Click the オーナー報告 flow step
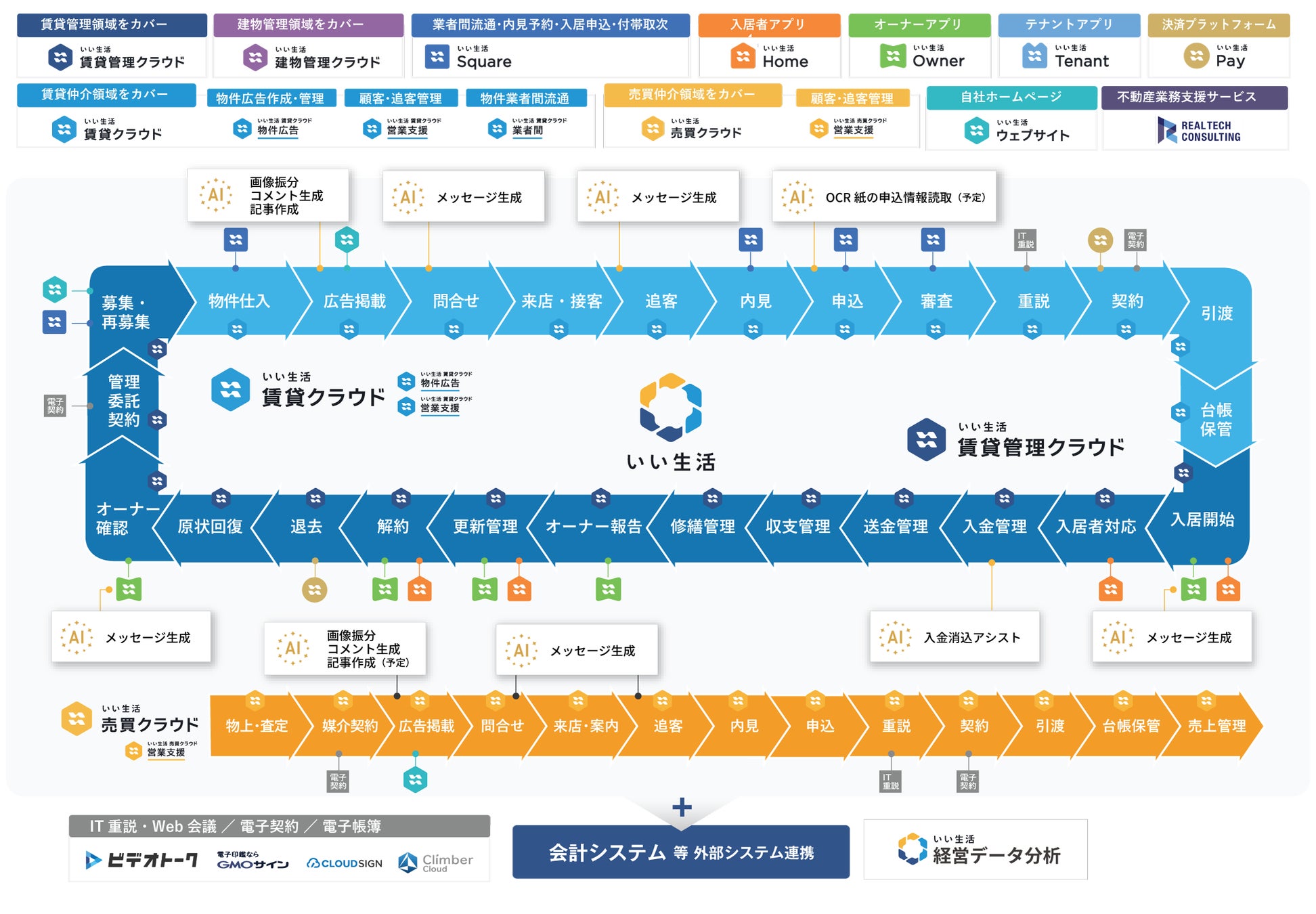 coord(594,527)
